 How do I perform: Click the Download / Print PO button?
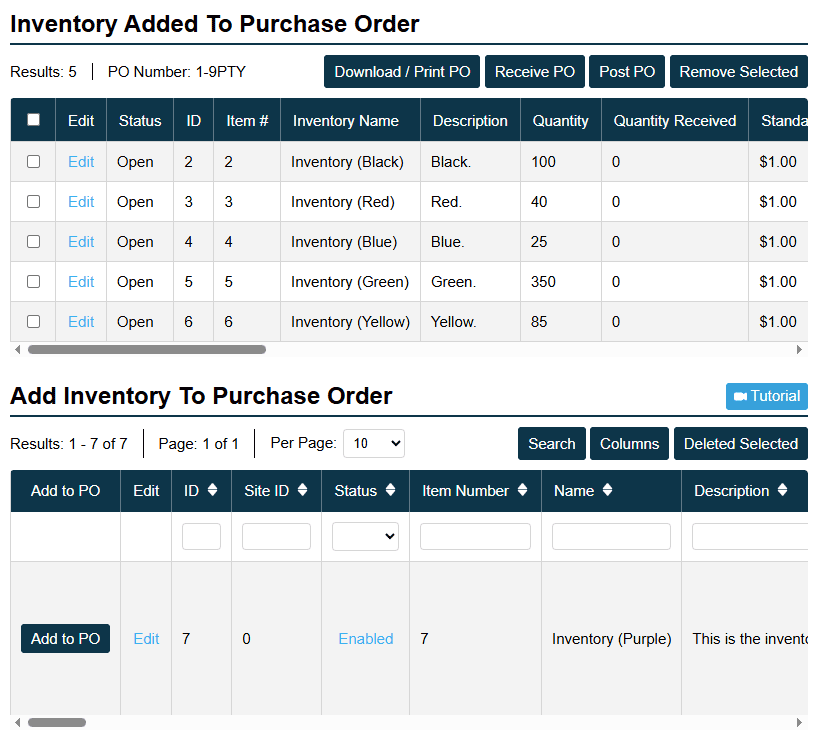(x=402, y=71)
